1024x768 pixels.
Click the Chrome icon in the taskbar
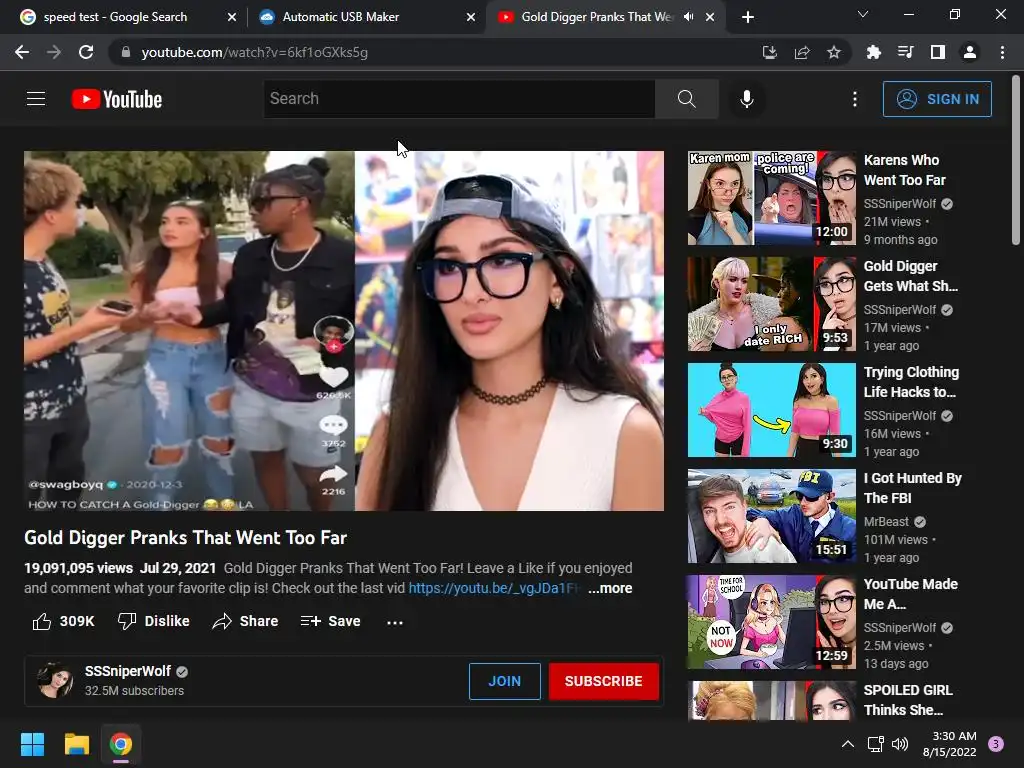pyautogui.click(x=121, y=744)
